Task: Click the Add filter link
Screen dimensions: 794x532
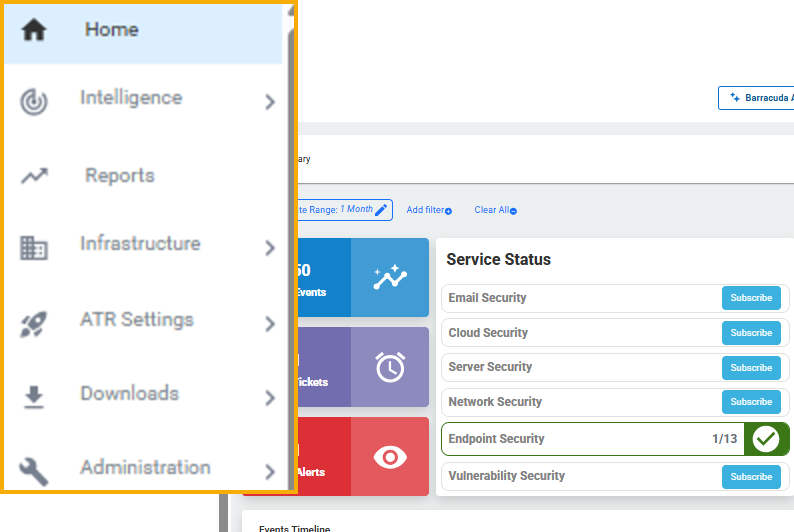Action: [x=429, y=210]
